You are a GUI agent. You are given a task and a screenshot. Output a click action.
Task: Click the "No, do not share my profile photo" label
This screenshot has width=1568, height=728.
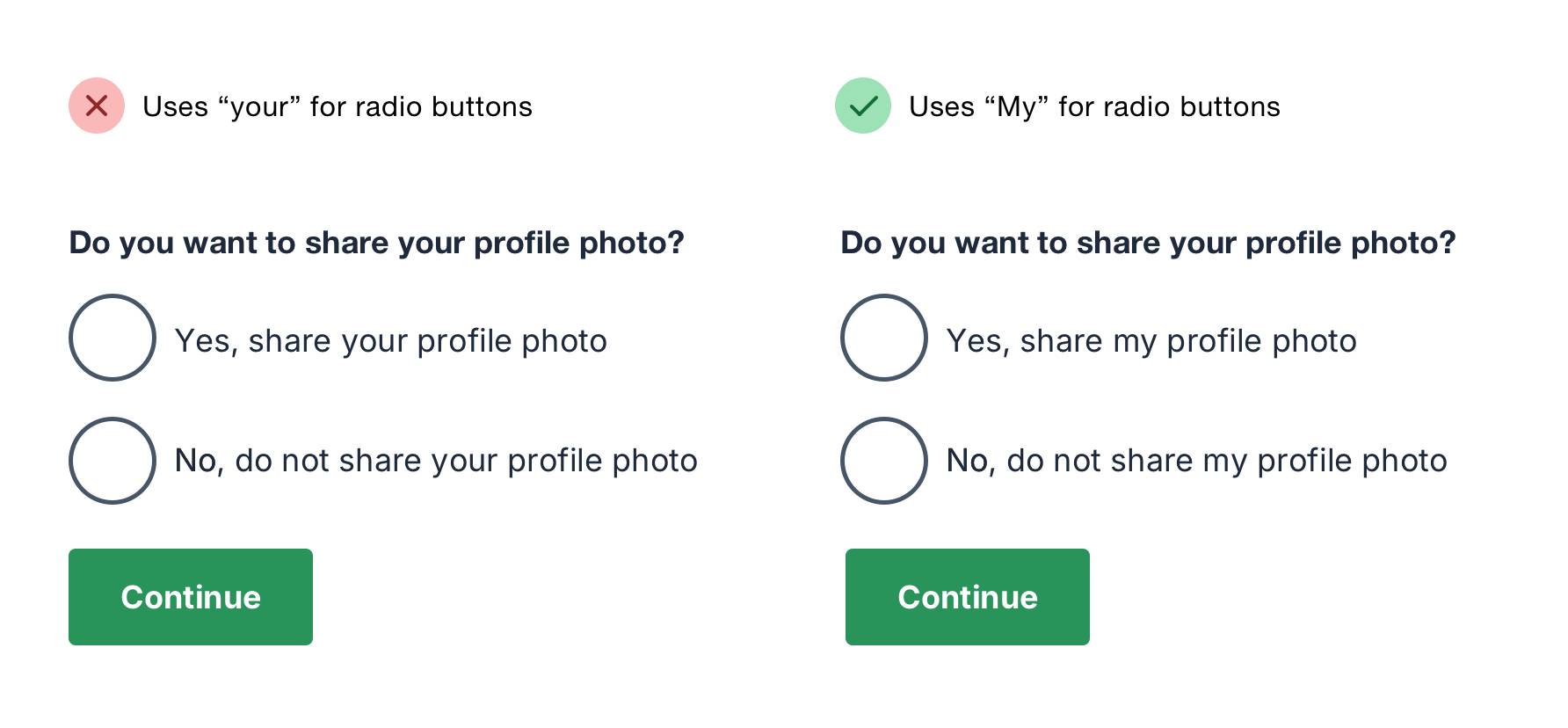click(x=1196, y=461)
